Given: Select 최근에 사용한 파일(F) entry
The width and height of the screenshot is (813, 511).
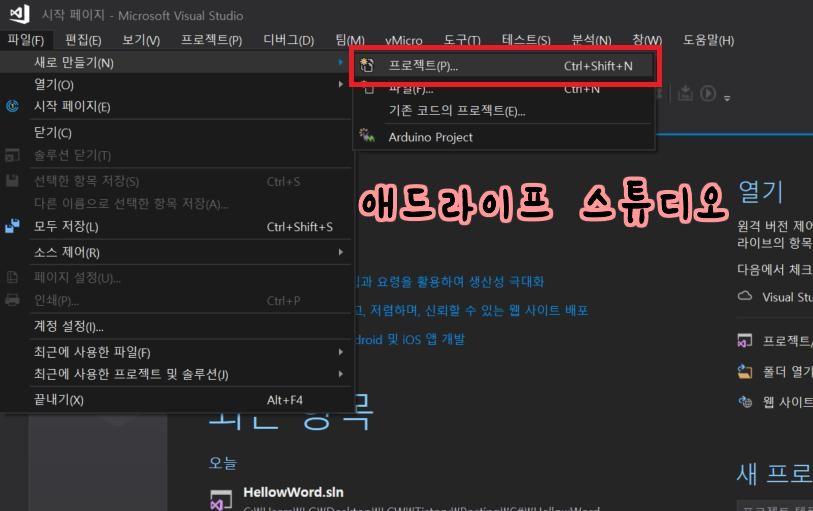Looking at the screenshot, I should [x=176, y=352].
